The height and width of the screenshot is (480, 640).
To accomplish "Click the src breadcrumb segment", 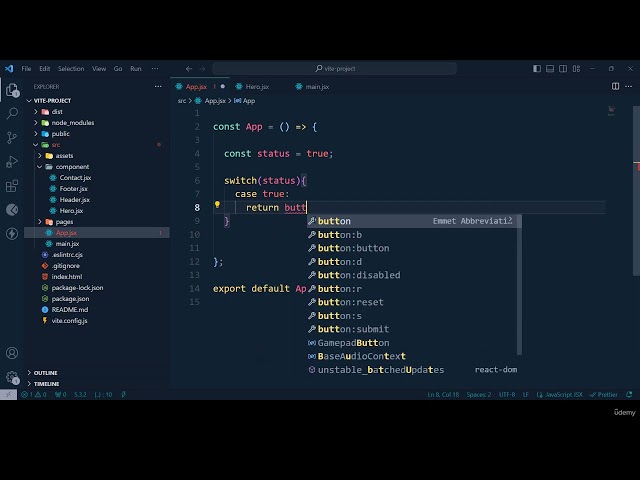I will tap(182, 101).
